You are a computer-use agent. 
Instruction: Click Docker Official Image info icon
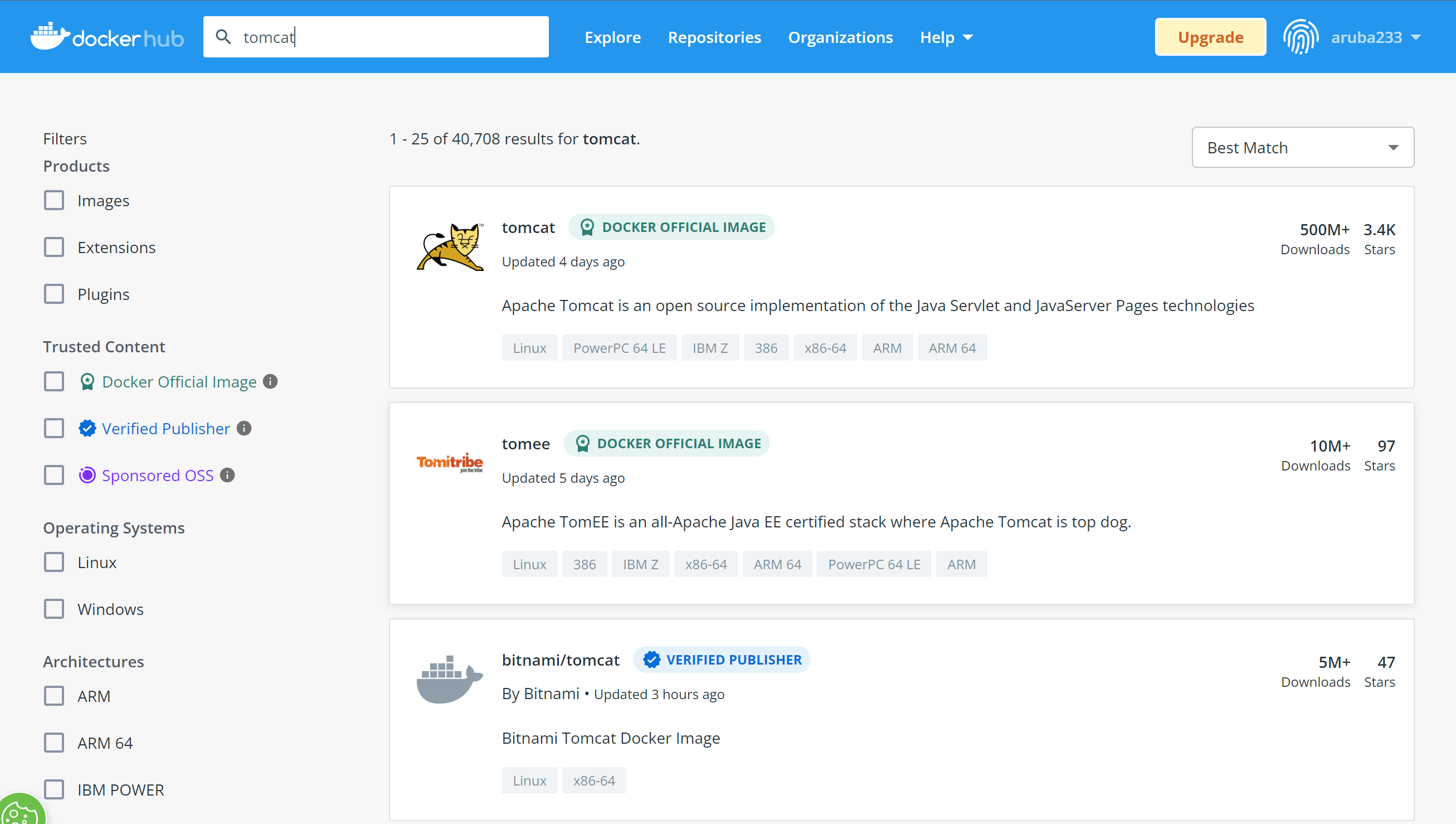click(270, 382)
